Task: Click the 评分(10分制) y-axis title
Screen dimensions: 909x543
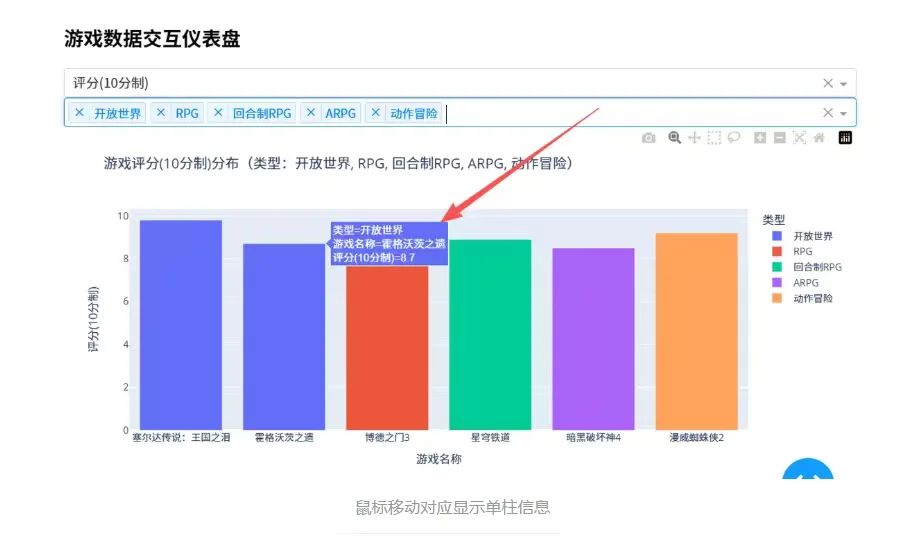Action: (x=93, y=319)
